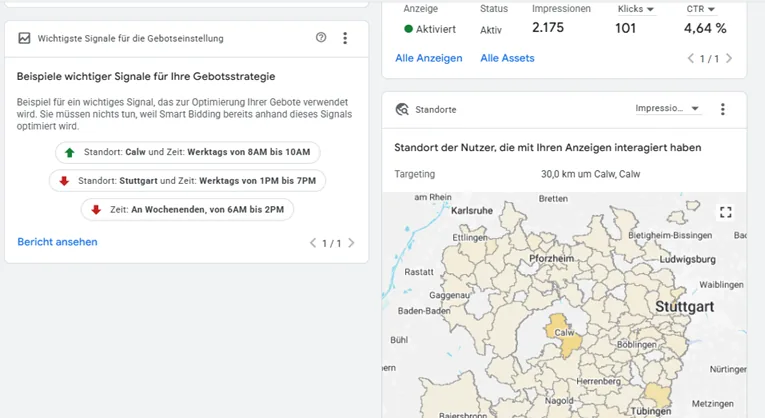The height and width of the screenshot is (418, 765).
Task: Click the 2.175 impressions value
Action: pyautogui.click(x=548, y=28)
